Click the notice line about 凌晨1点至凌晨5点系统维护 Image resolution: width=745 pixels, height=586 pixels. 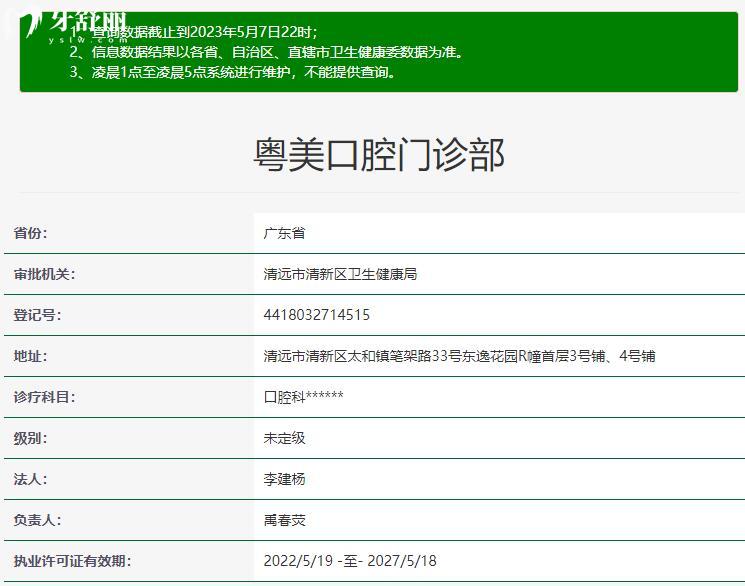pyautogui.click(x=232, y=72)
